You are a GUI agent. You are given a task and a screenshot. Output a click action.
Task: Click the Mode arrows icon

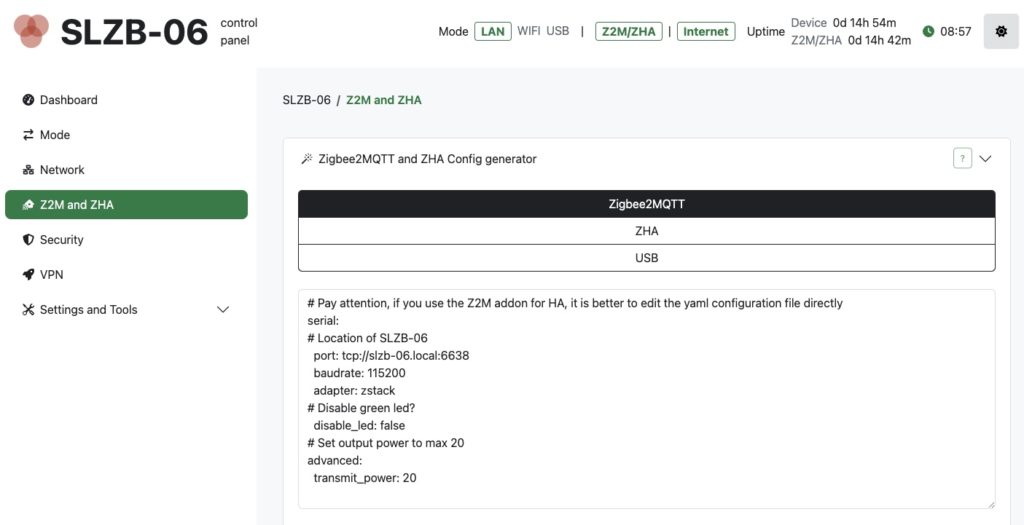click(x=28, y=135)
